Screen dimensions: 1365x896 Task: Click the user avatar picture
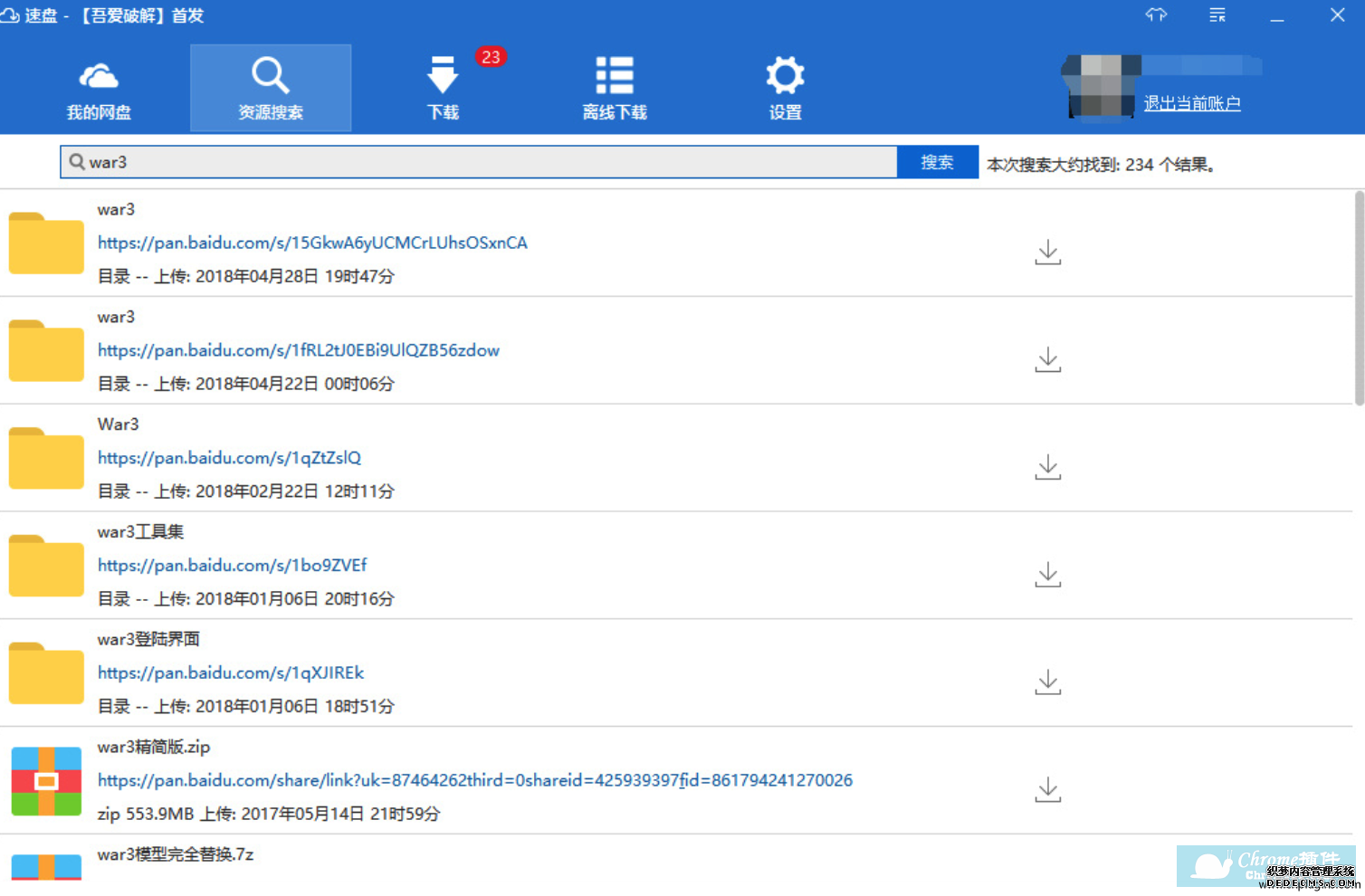click(1101, 86)
